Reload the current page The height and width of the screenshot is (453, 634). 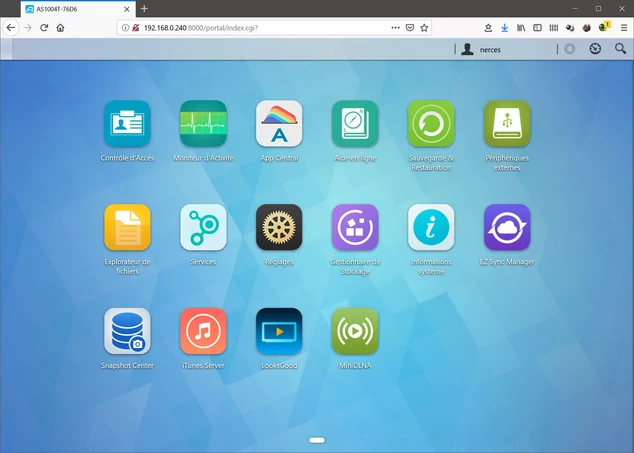coord(44,28)
